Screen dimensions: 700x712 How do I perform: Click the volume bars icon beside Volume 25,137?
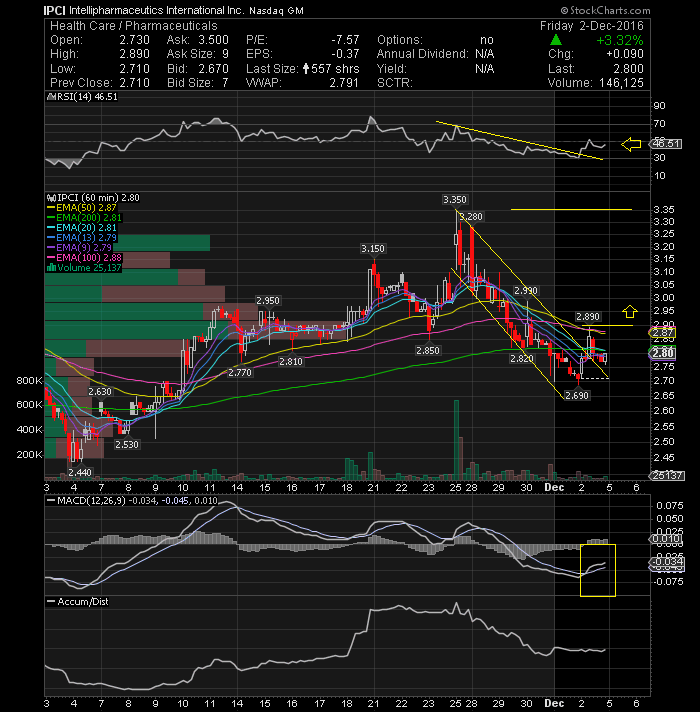tap(51, 268)
